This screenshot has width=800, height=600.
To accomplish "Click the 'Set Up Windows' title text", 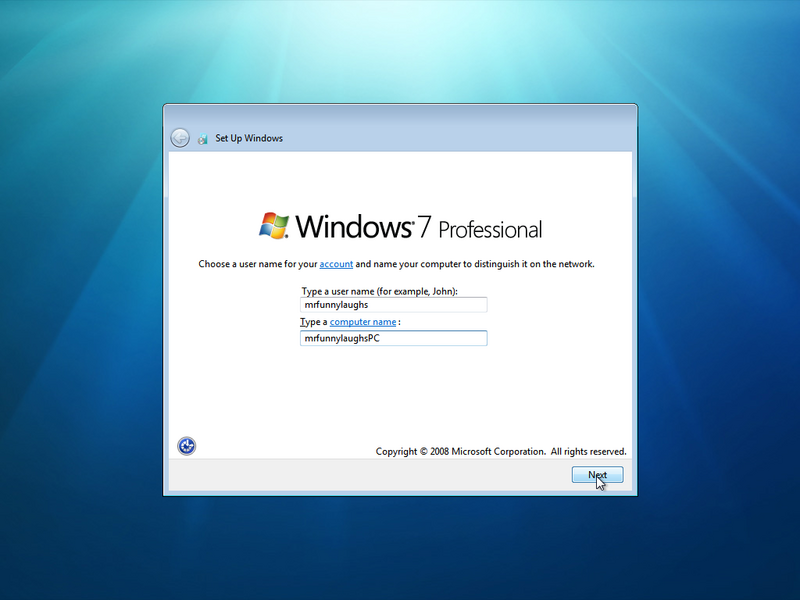I will tap(249, 138).
